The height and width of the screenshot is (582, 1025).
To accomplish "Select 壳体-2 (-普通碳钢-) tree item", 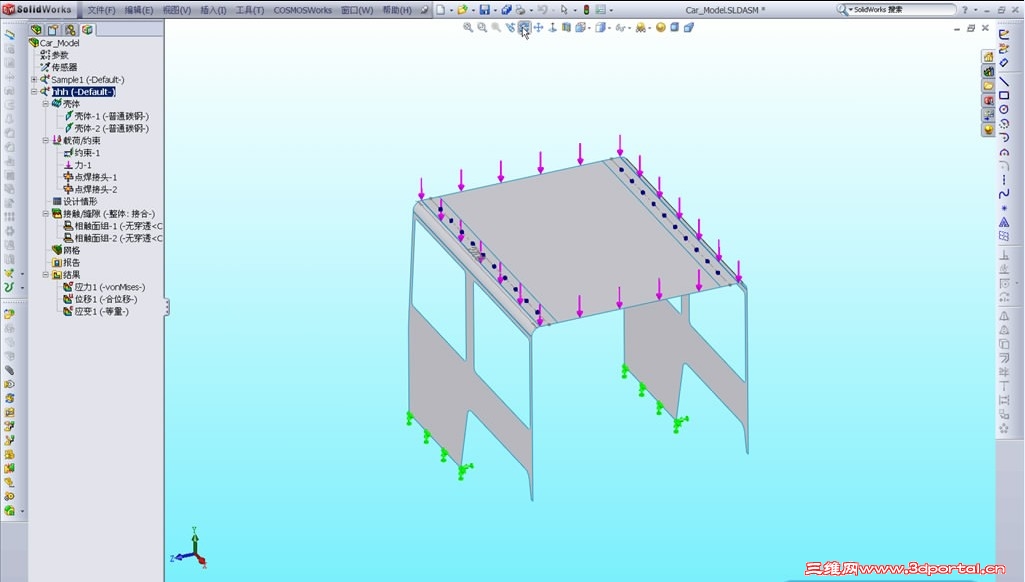I will pyautogui.click(x=106, y=128).
